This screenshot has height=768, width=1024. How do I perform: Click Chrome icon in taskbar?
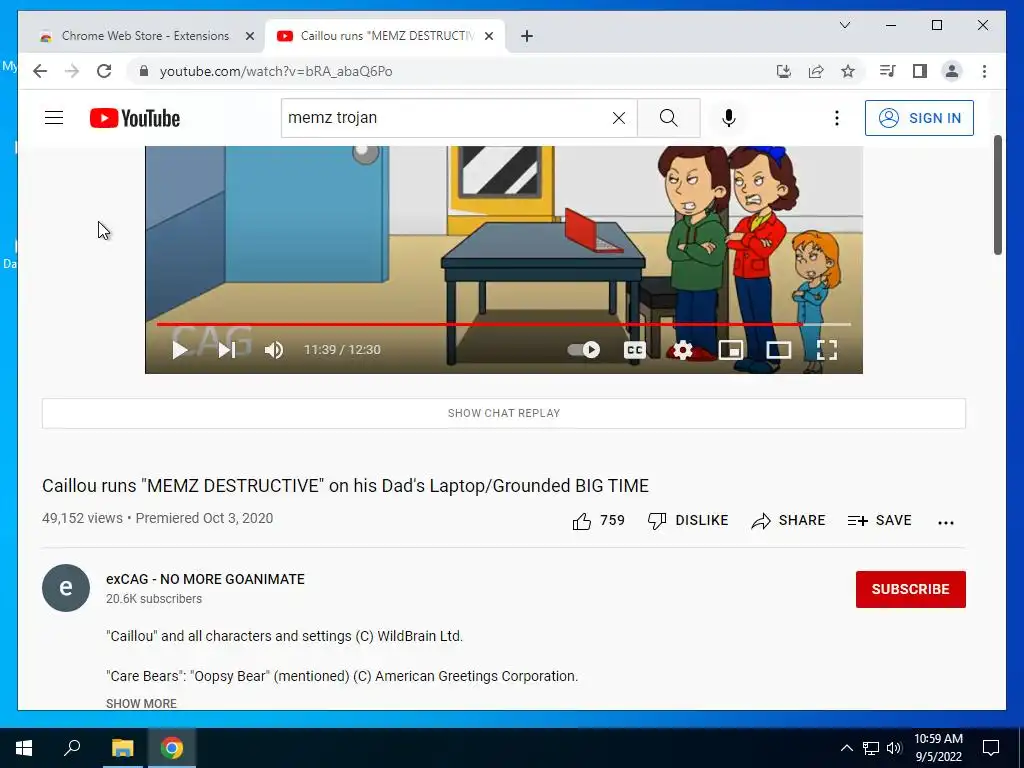point(172,748)
